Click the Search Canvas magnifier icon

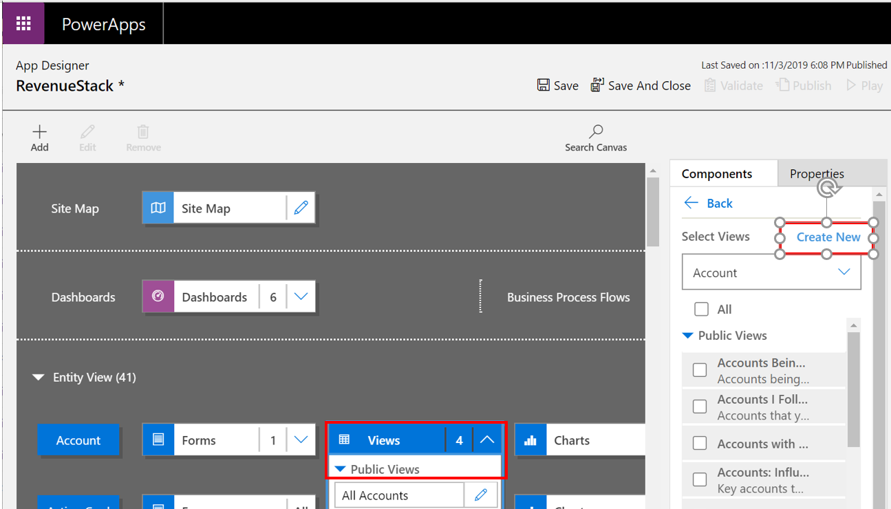coord(596,132)
